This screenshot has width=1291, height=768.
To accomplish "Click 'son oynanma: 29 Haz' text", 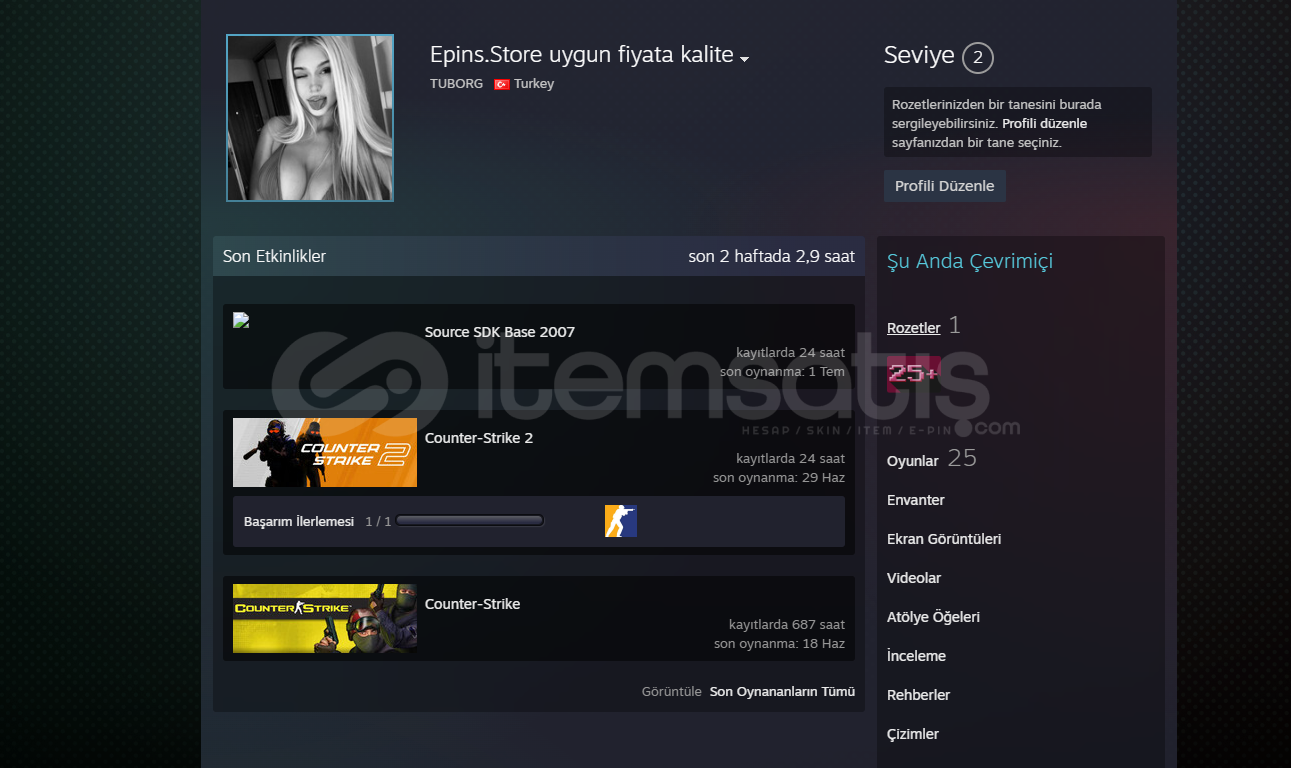I will [x=779, y=477].
